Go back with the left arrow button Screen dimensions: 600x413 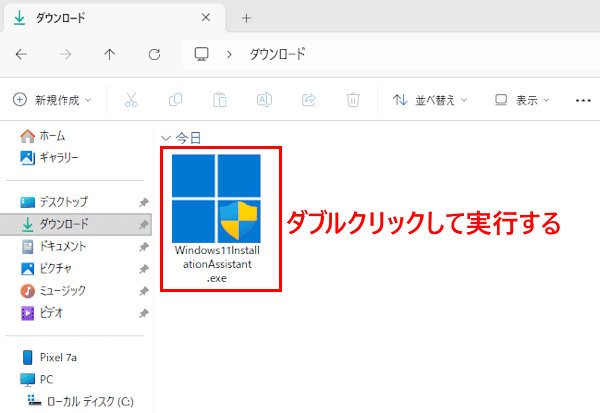click(x=21, y=54)
